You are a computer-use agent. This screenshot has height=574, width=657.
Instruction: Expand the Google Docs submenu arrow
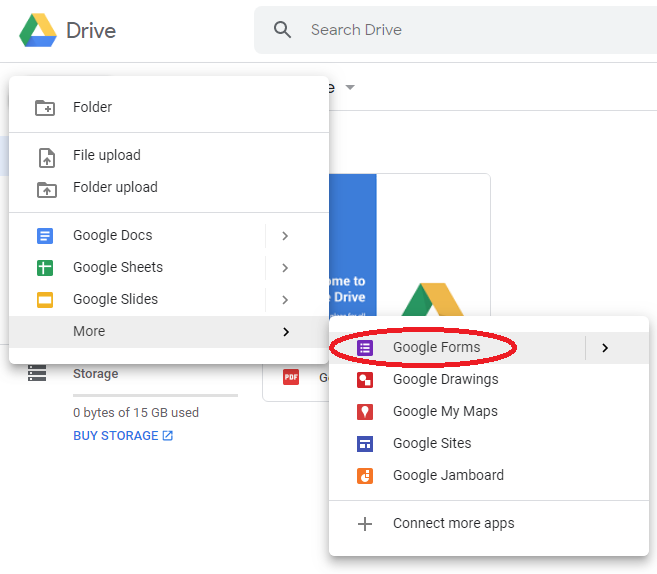[285, 236]
